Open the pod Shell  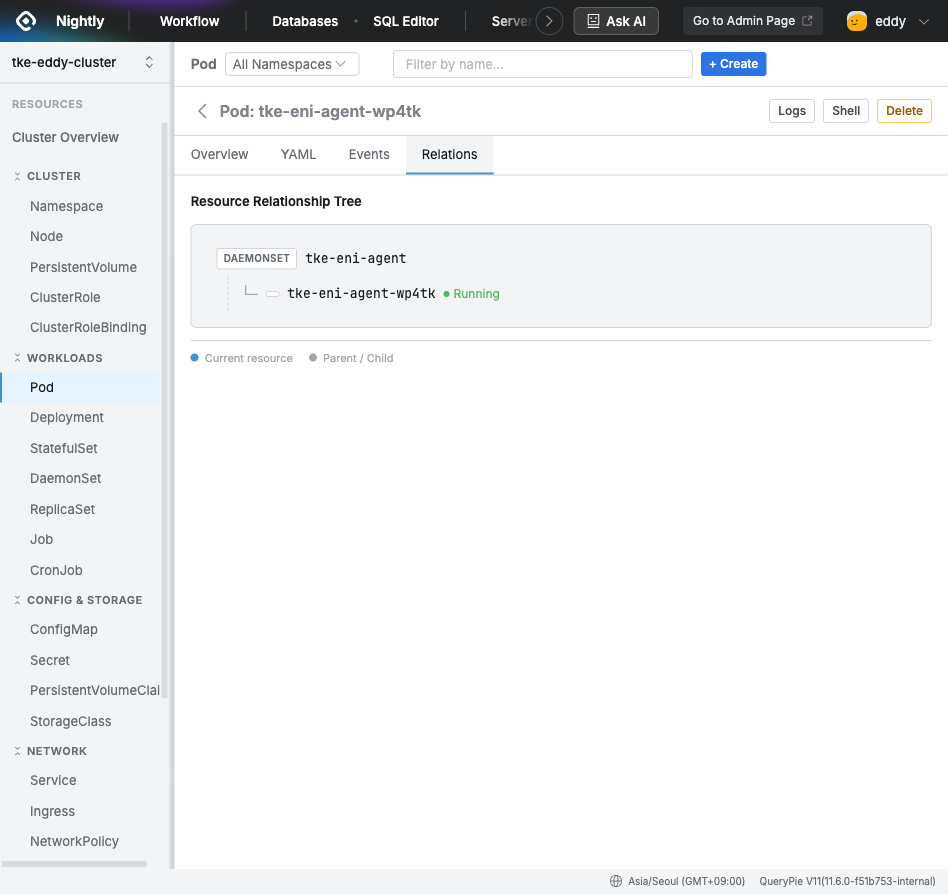coord(845,111)
